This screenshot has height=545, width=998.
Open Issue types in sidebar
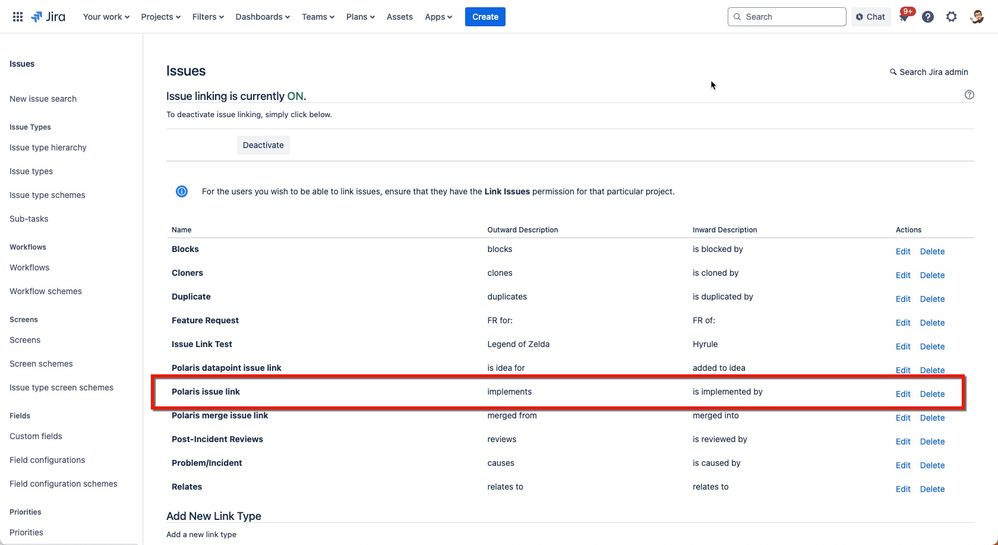(31, 171)
